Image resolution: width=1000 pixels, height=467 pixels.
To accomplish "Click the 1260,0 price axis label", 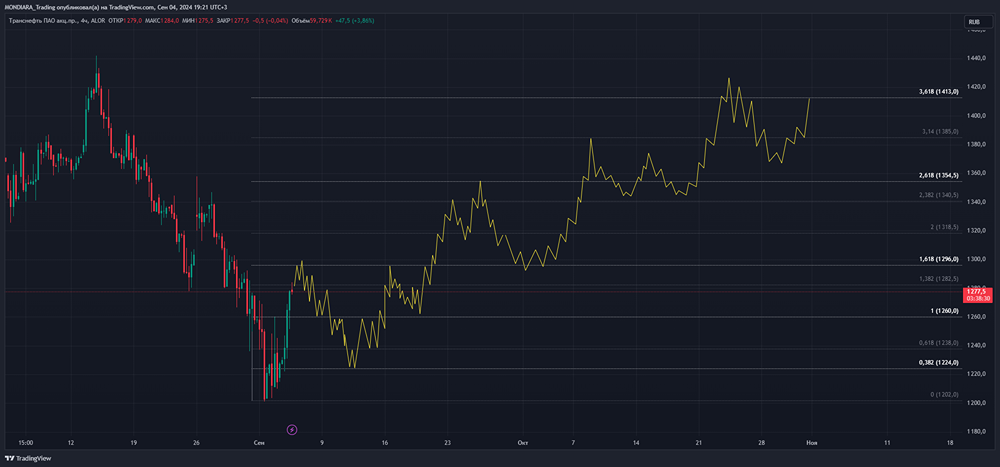I will pyautogui.click(x=976, y=316).
